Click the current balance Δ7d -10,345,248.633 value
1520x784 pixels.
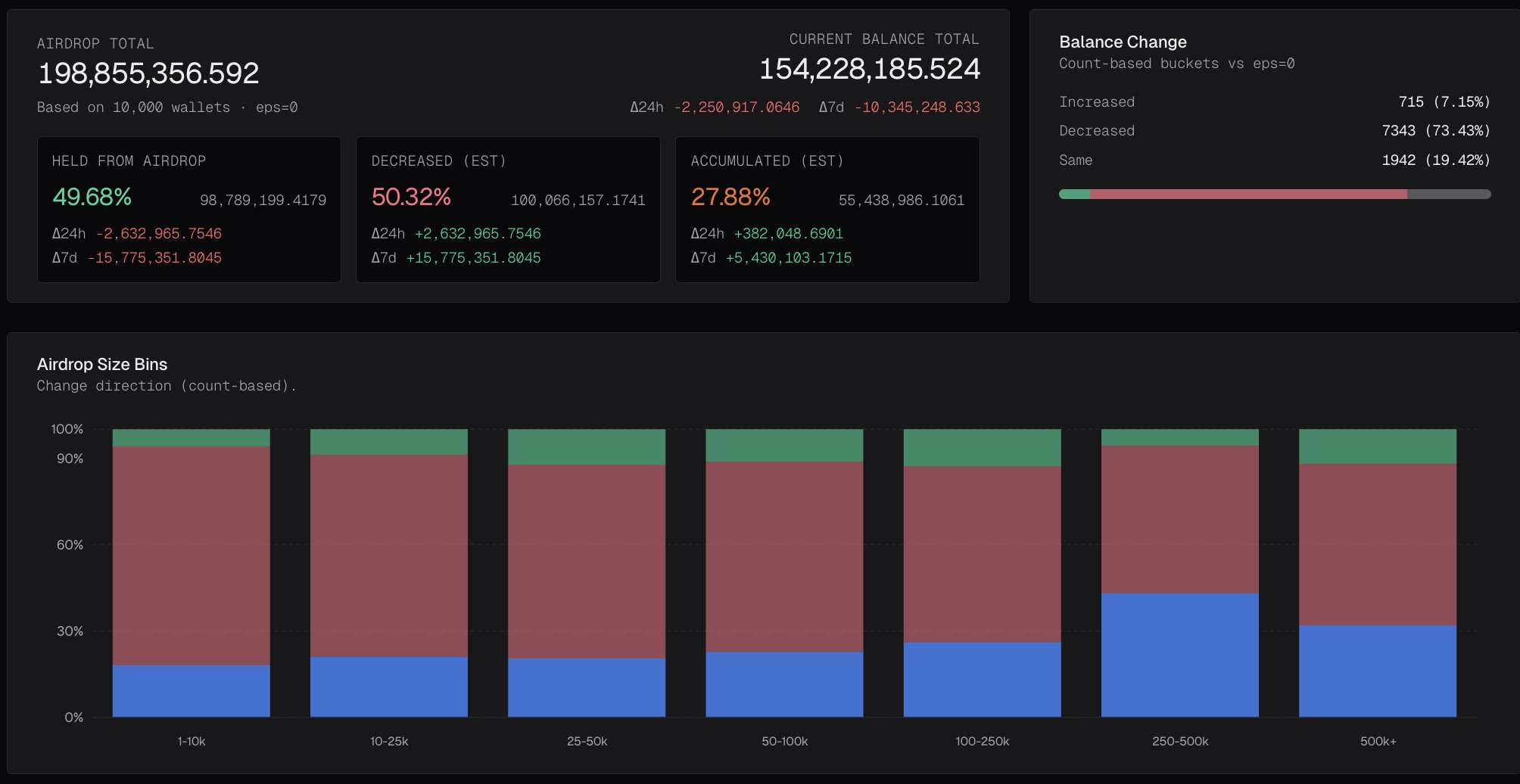point(917,107)
